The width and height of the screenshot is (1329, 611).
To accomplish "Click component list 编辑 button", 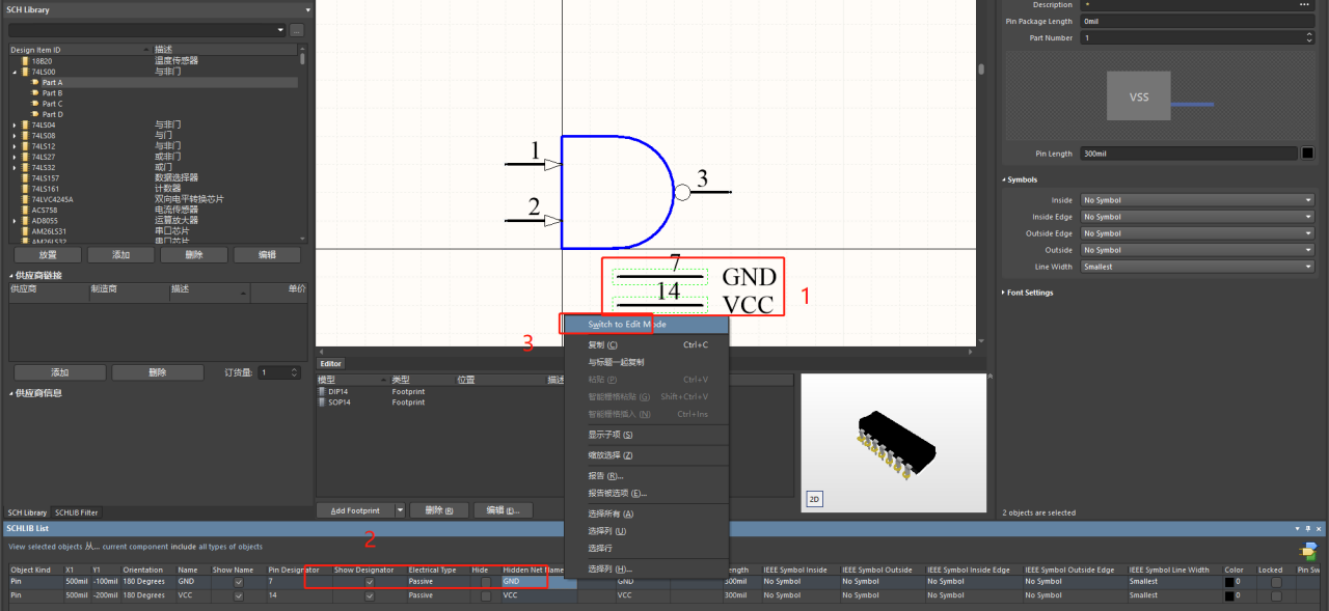I will 267,255.
